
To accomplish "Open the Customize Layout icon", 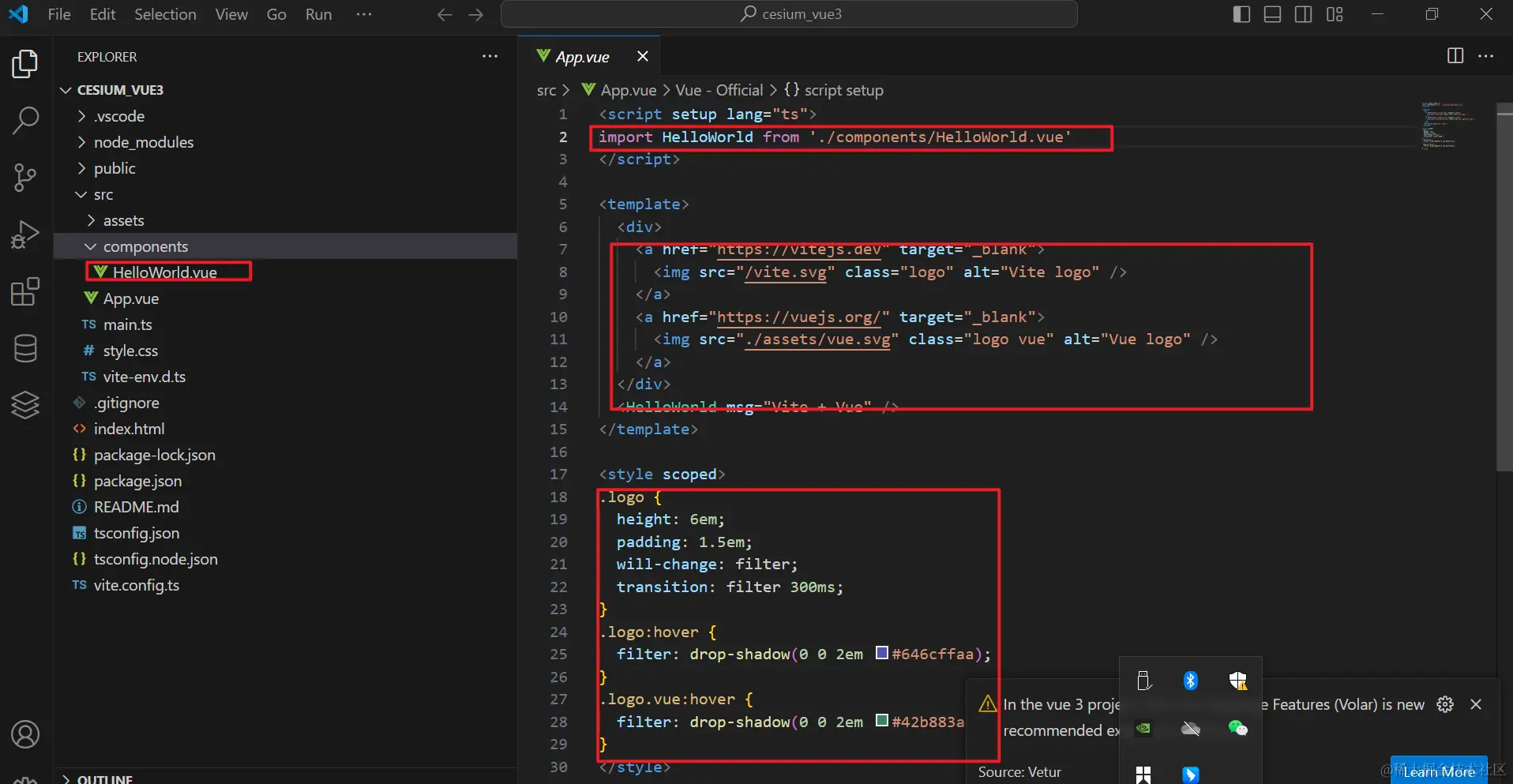I will tap(1335, 14).
